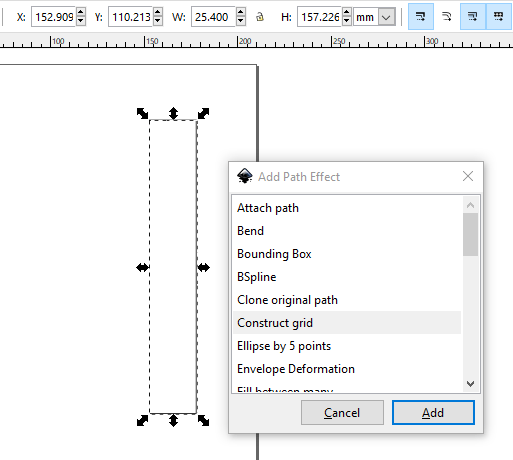Decrease the Y value with down arrow
Viewport: 513px width, 460px height.
coord(158,21)
